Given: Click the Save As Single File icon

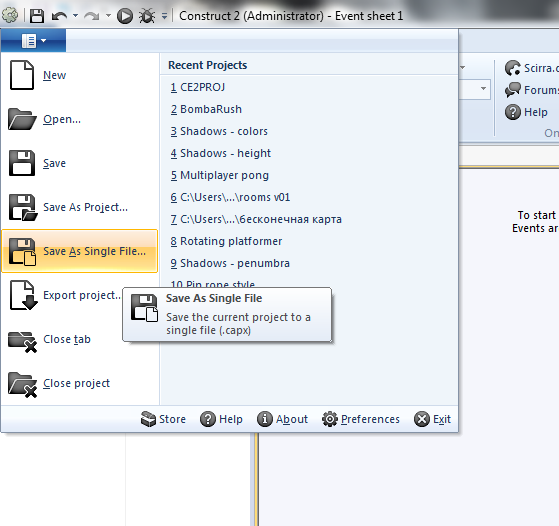Looking at the screenshot, I should [22, 252].
